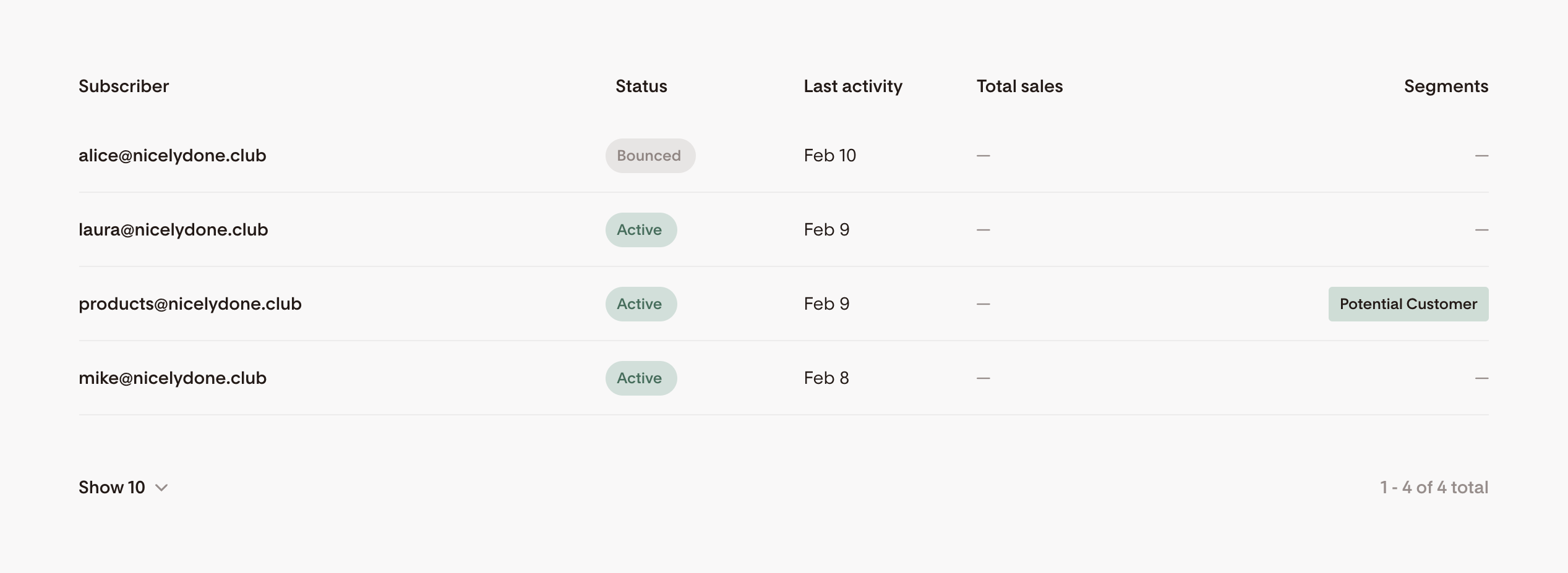
Task: Click the 1 - 4 of 4 total text
Action: pos(1434,488)
